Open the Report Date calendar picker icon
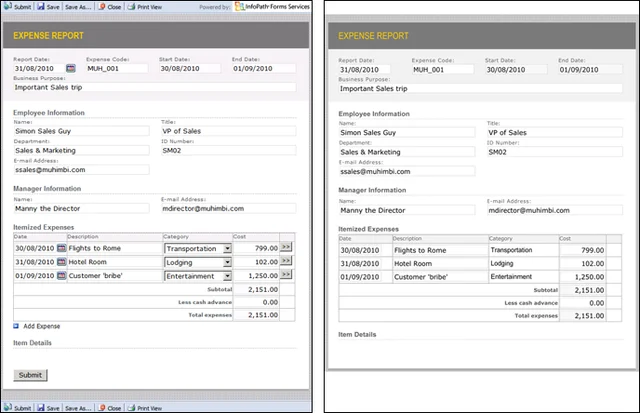The width and height of the screenshot is (640, 413). point(71,68)
